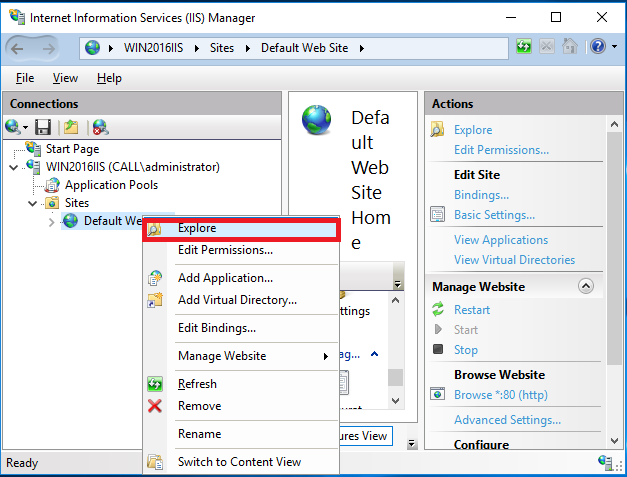Click the Delete Connection icon
This screenshot has width=627, height=477.
(x=100, y=127)
